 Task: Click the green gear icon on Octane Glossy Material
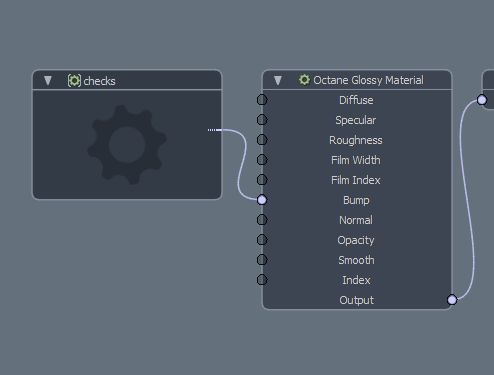(x=304, y=80)
